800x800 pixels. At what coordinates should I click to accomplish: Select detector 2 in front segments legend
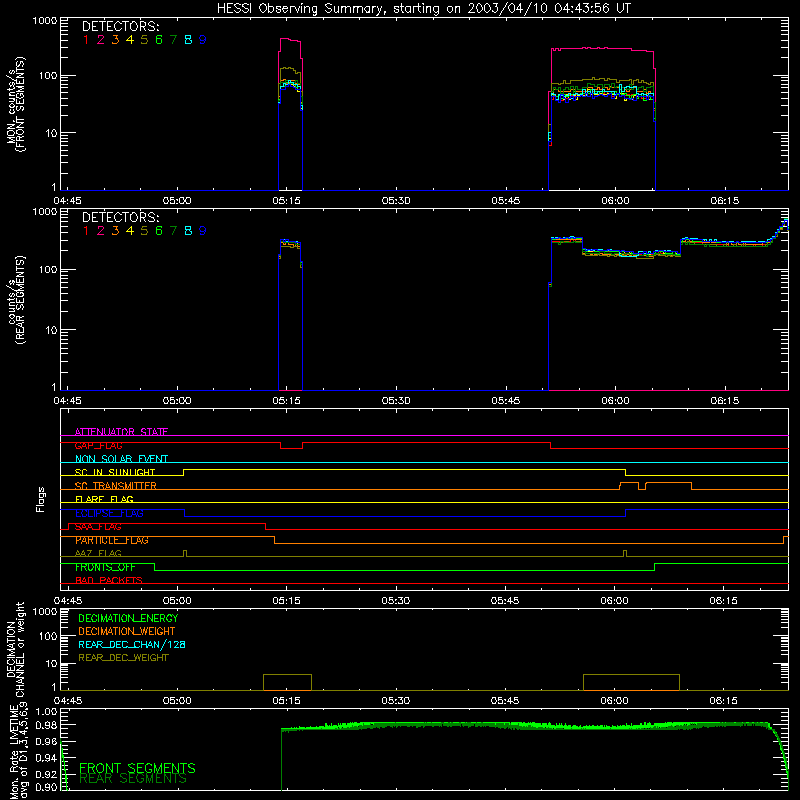click(x=101, y=40)
